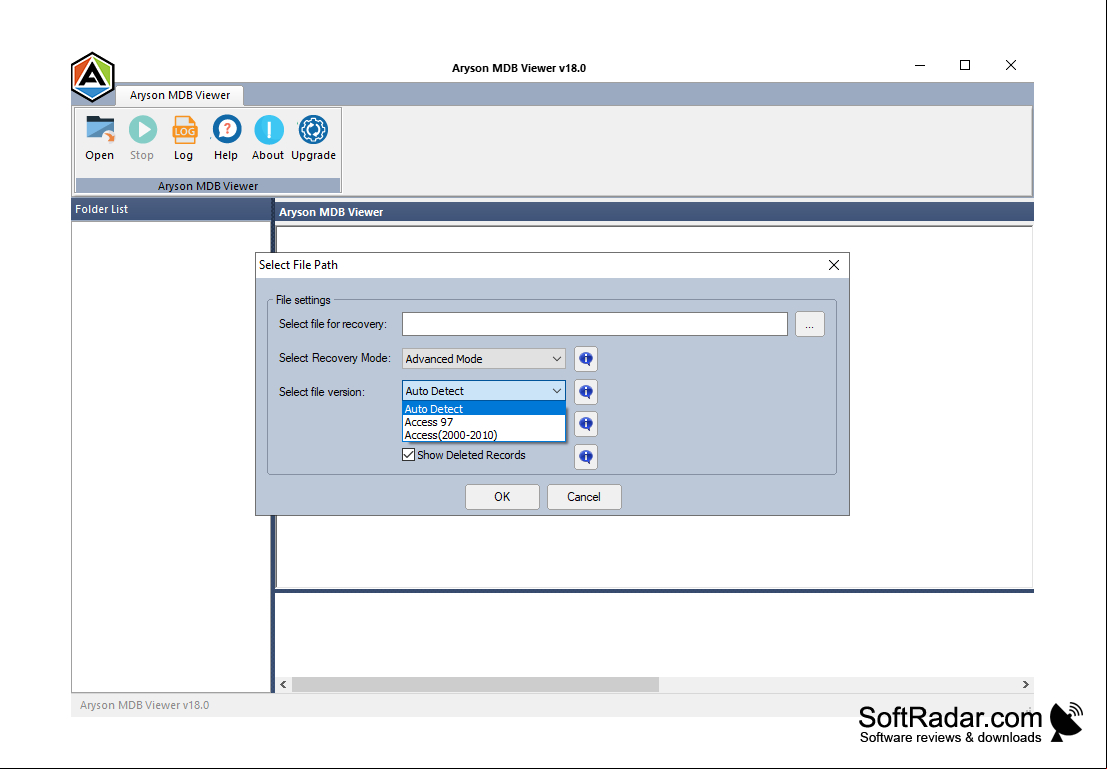This screenshot has width=1107, height=769.
Task: Click the scrollbar left arrow
Action: [x=283, y=684]
